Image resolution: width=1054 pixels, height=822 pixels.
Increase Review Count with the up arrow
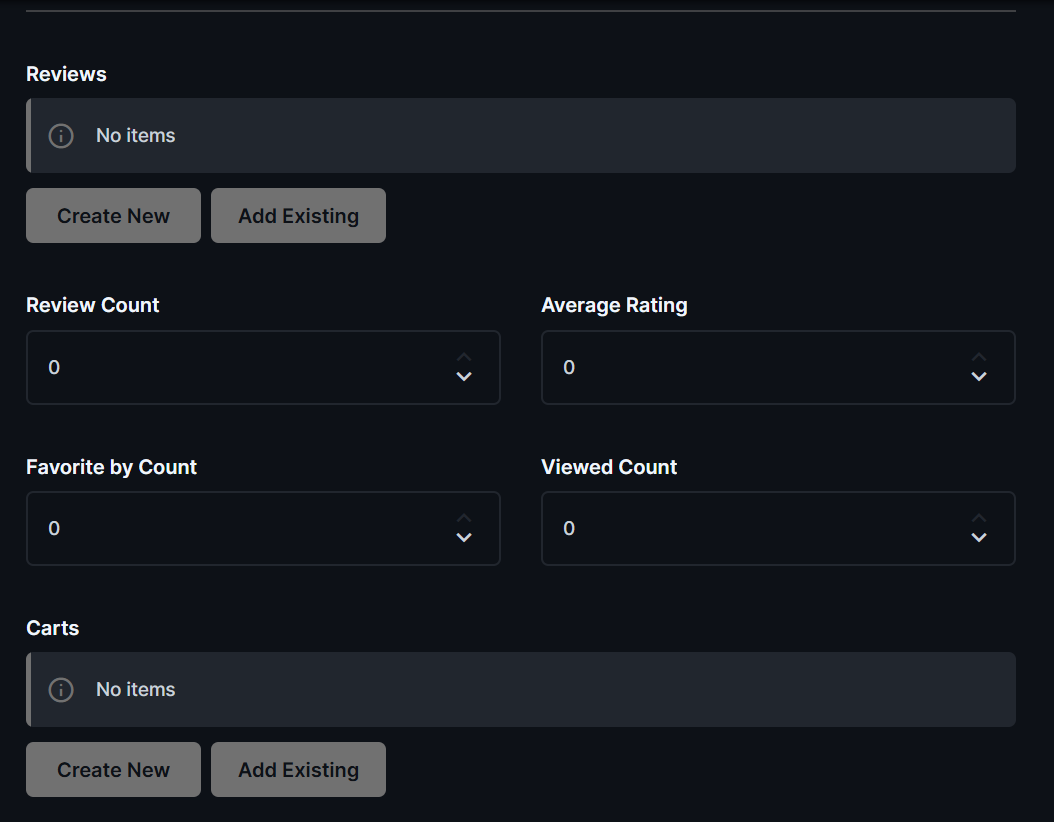tap(464, 357)
